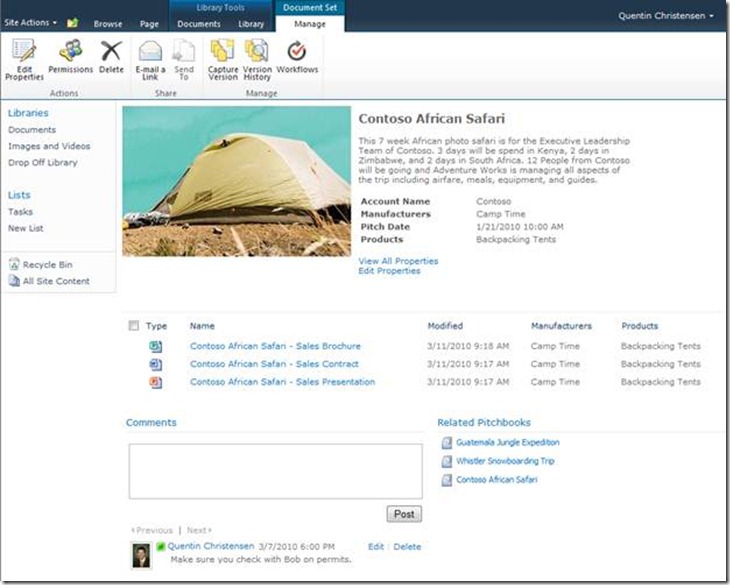
Task: Open Contoso African Safari - Sales Presentation
Action: click(x=282, y=382)
